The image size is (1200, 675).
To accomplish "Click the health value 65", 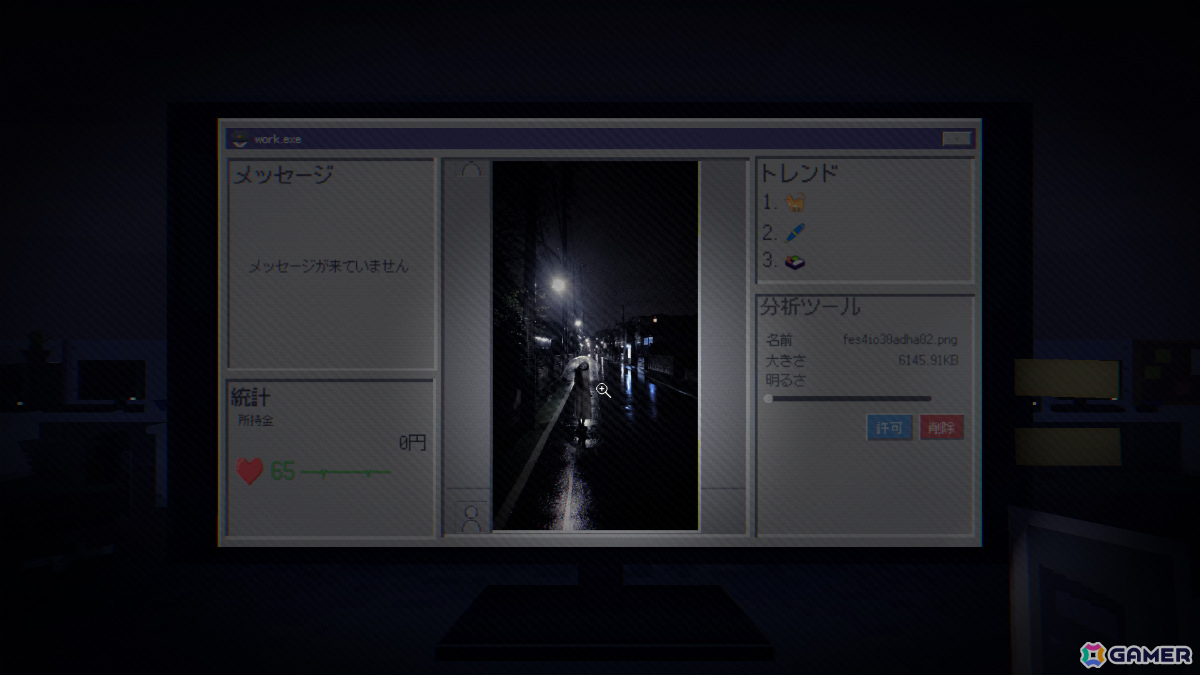I will click(x=283, y=472).
